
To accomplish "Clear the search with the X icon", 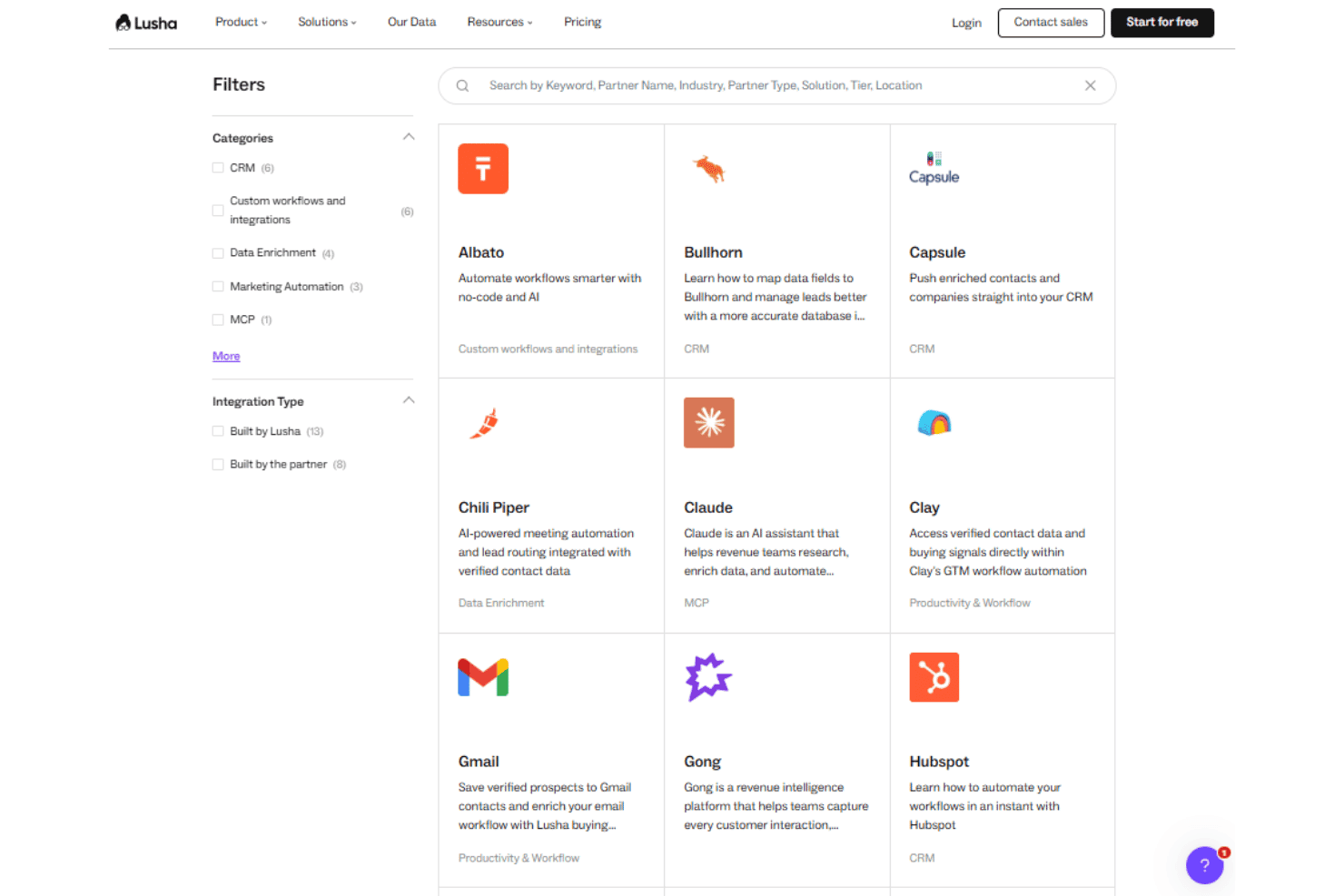I will [1091, 85].
